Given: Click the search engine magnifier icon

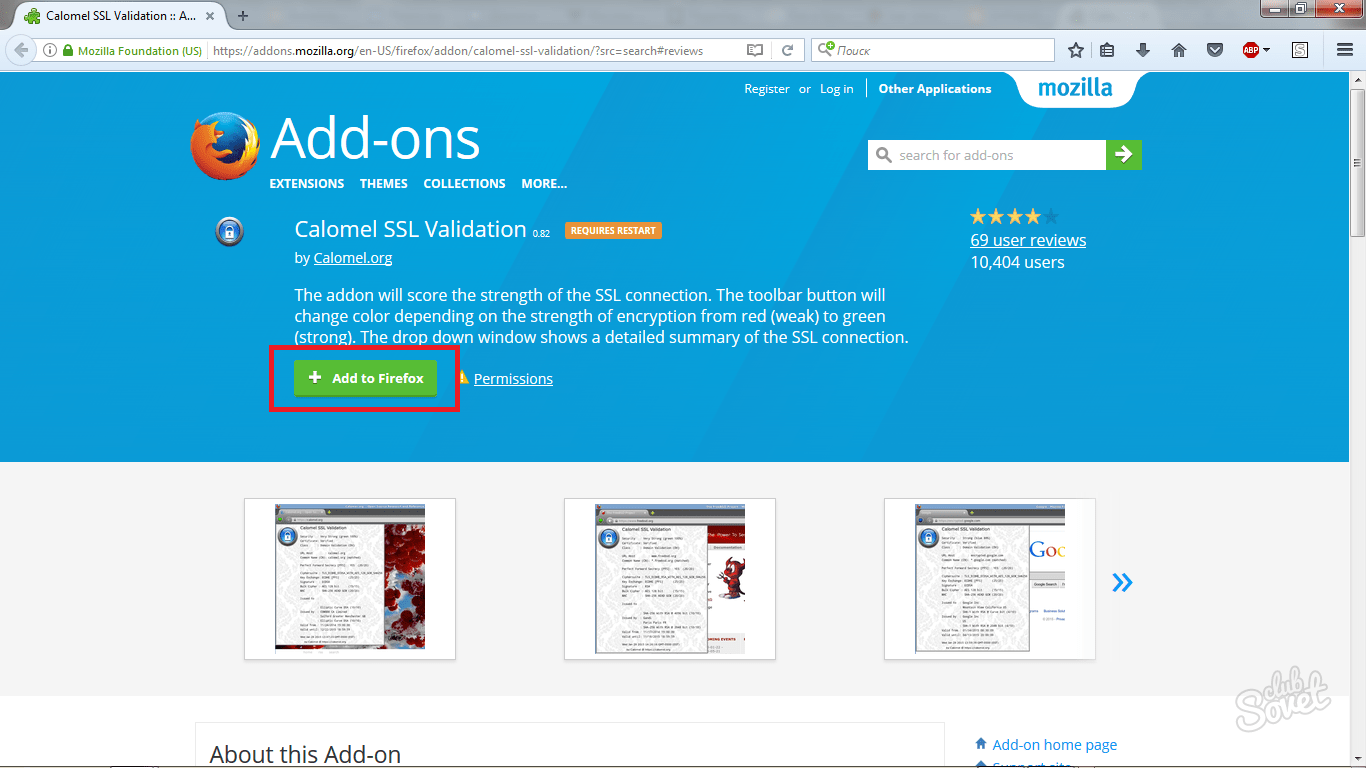Looking at the screenshot, I should 827,50.
